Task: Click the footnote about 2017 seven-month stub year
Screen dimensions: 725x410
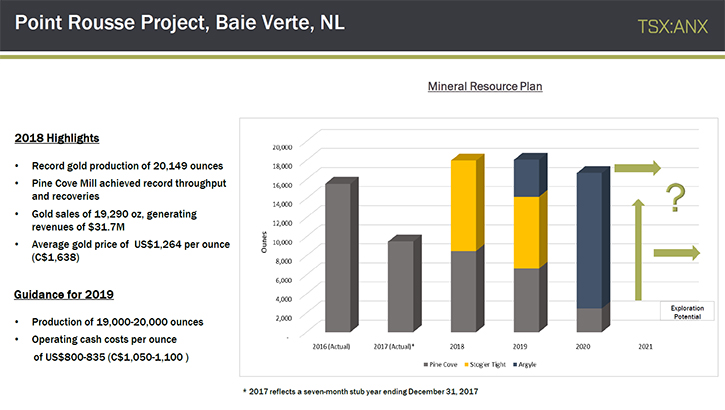Action: tap(361, 392)
